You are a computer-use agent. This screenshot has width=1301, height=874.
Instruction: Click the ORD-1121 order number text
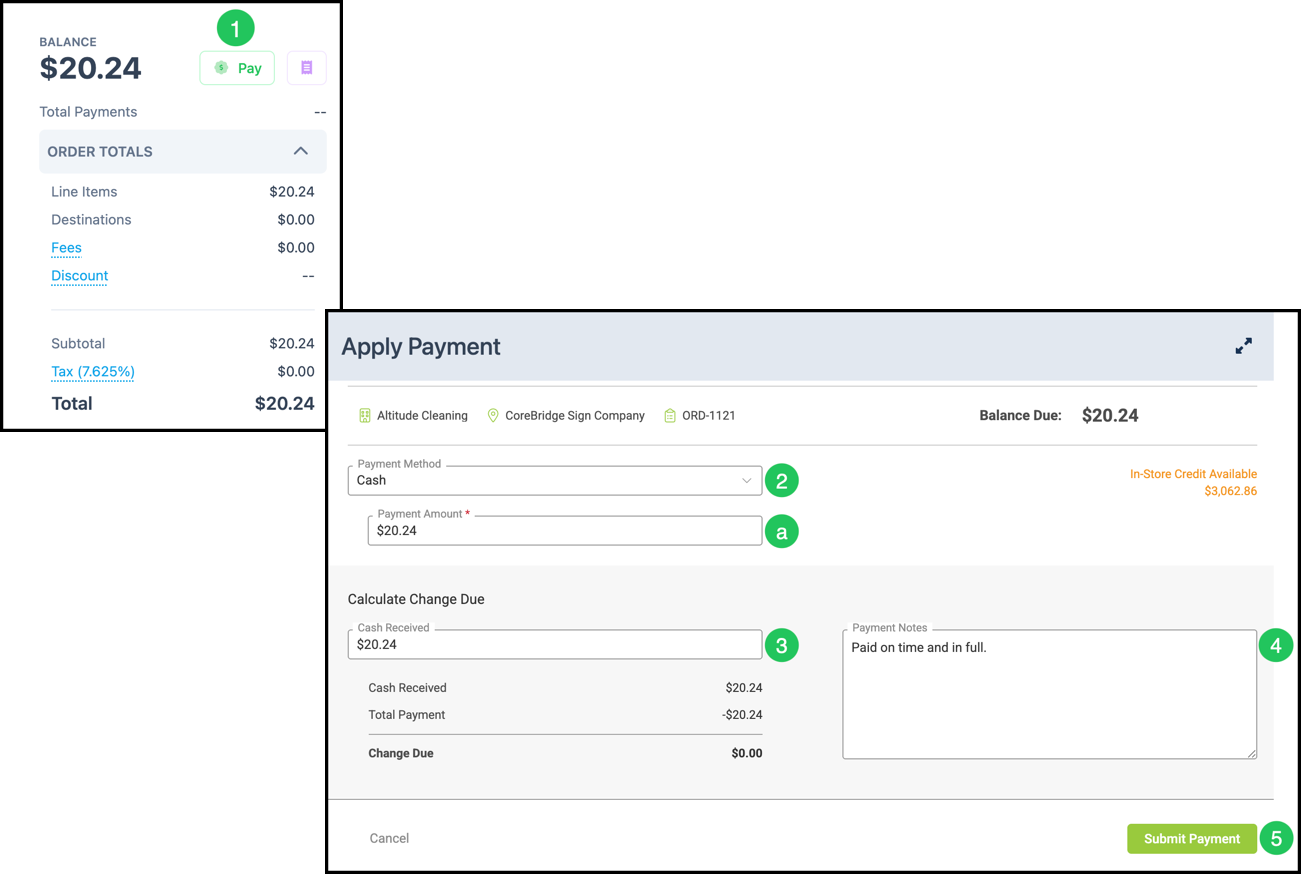click(x=708, y=415)
